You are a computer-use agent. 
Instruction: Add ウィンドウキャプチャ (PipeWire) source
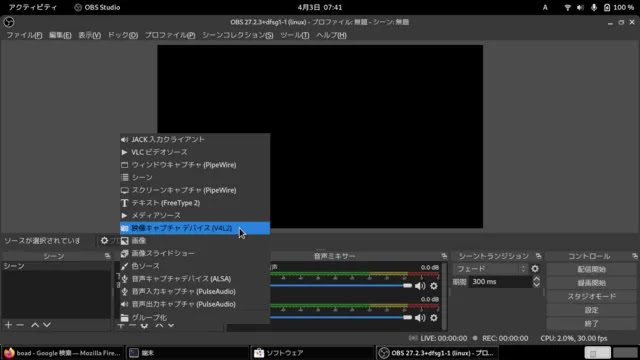click(195, 165)
